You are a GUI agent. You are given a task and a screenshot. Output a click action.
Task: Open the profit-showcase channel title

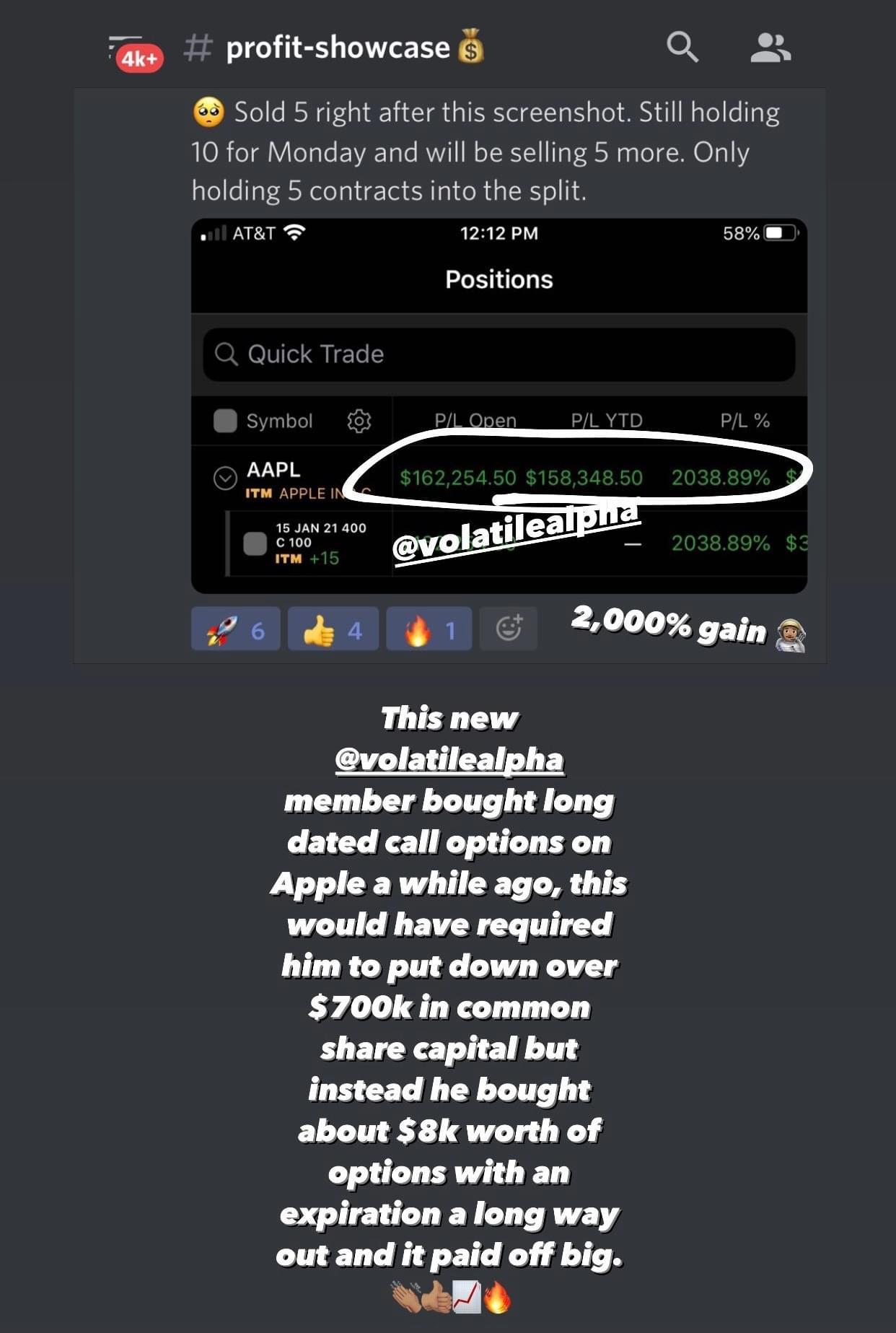point(337,48)
